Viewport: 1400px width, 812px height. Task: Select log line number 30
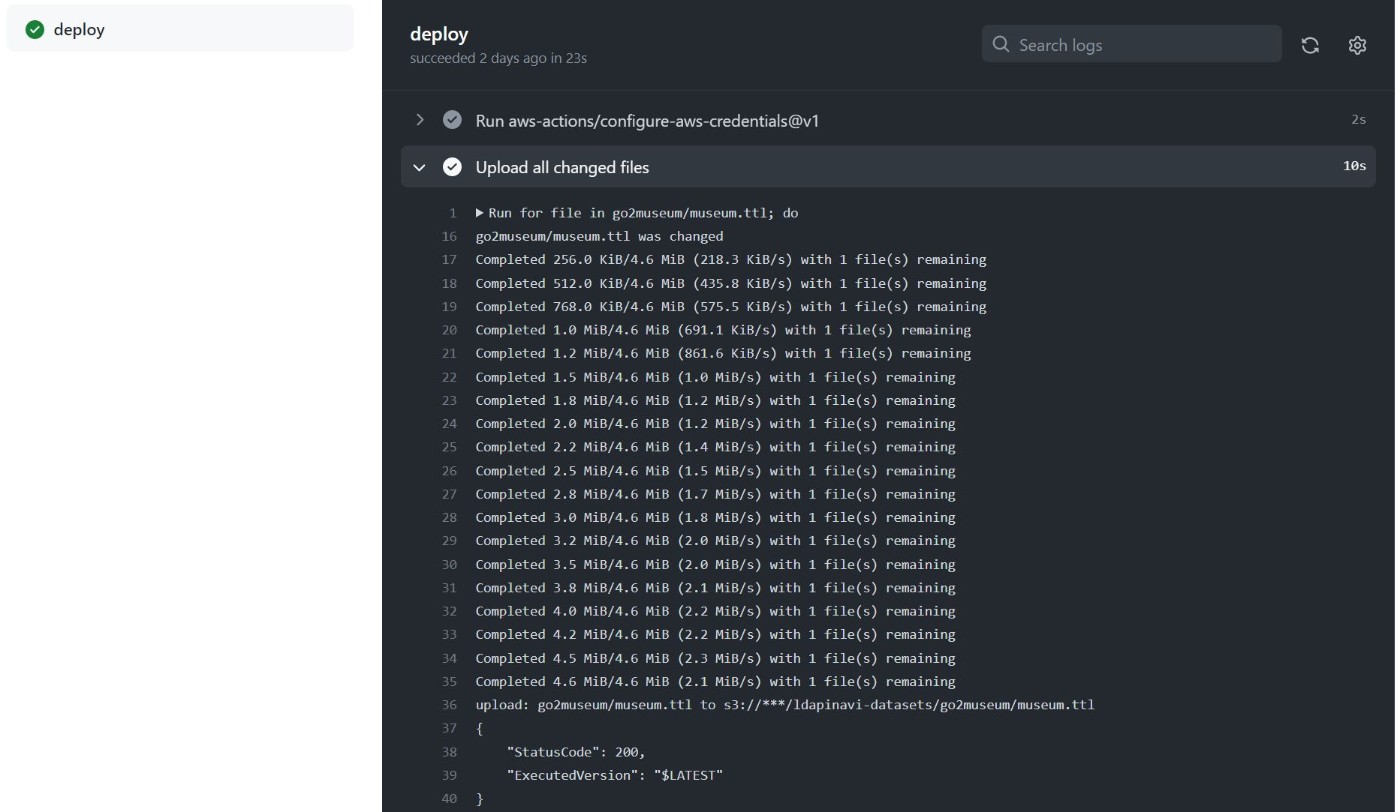click(x=449, y=564)
